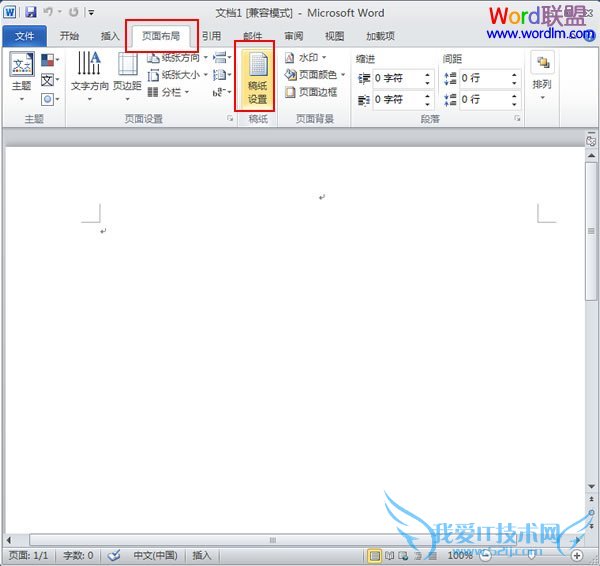This screenshot has height=566, width=600.
Task: Switch to the 视图 view tab
Action: click(335, 36)
